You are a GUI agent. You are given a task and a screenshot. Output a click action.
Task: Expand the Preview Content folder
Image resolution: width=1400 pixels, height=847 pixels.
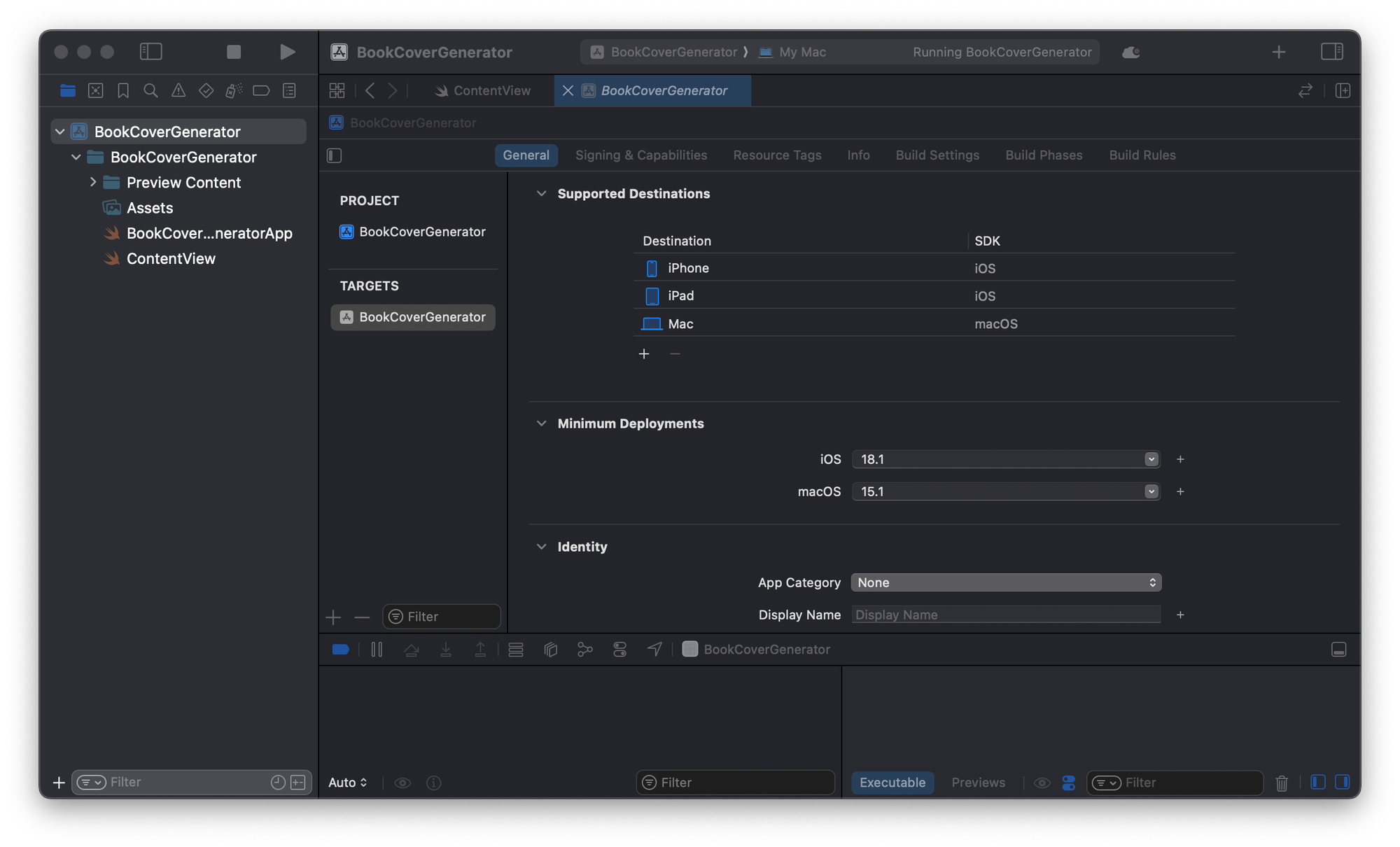93,182
